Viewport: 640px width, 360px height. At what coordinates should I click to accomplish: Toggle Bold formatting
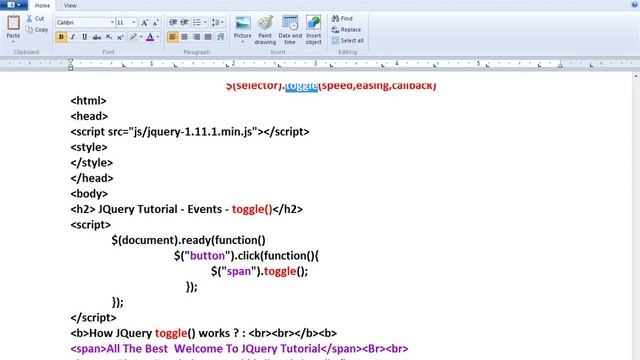point(61,37)
